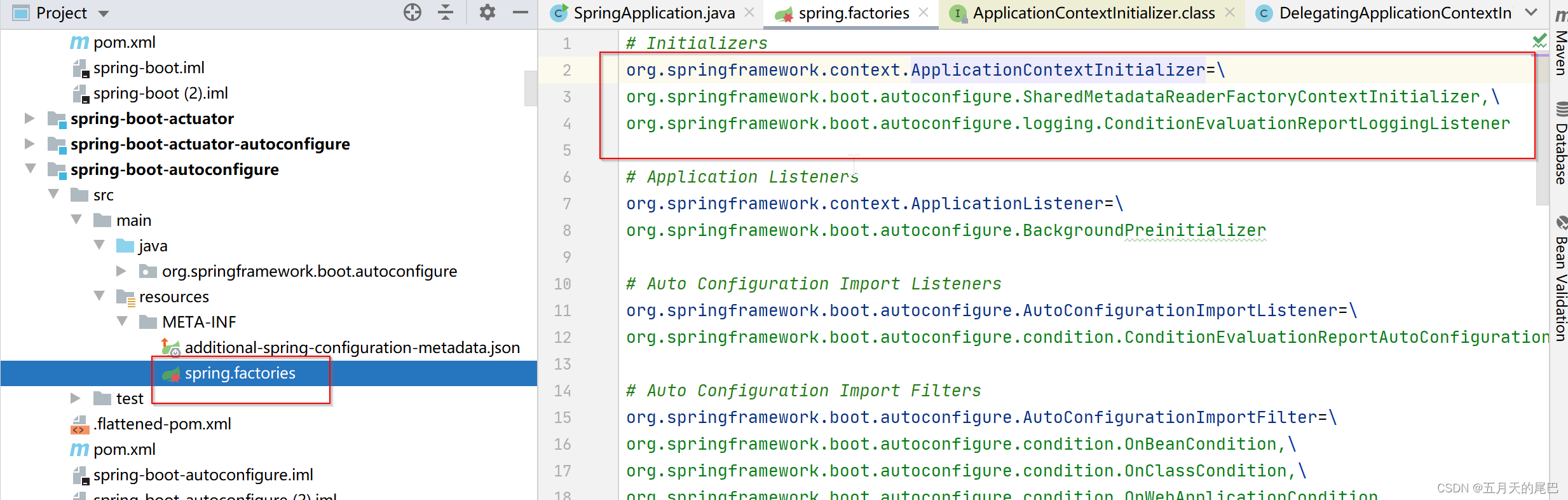Switch to ApplicationContextInitializer.class tab
The height and width of the screenshot is (500, 1568).
[1093, 13]
